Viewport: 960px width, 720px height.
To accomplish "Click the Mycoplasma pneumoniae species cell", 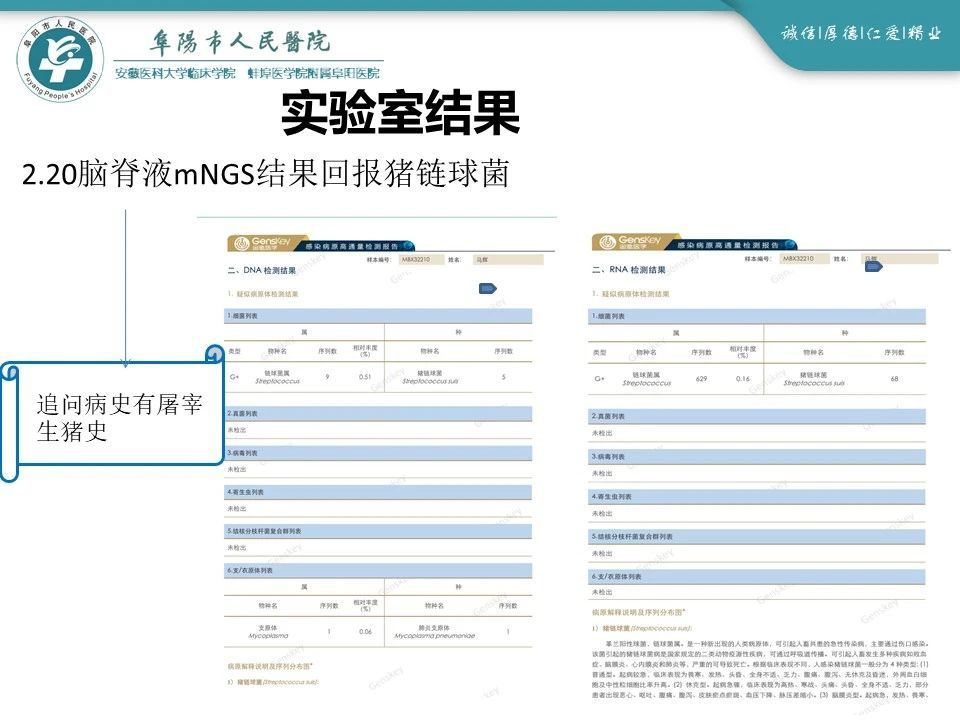I will coord(435,632).
